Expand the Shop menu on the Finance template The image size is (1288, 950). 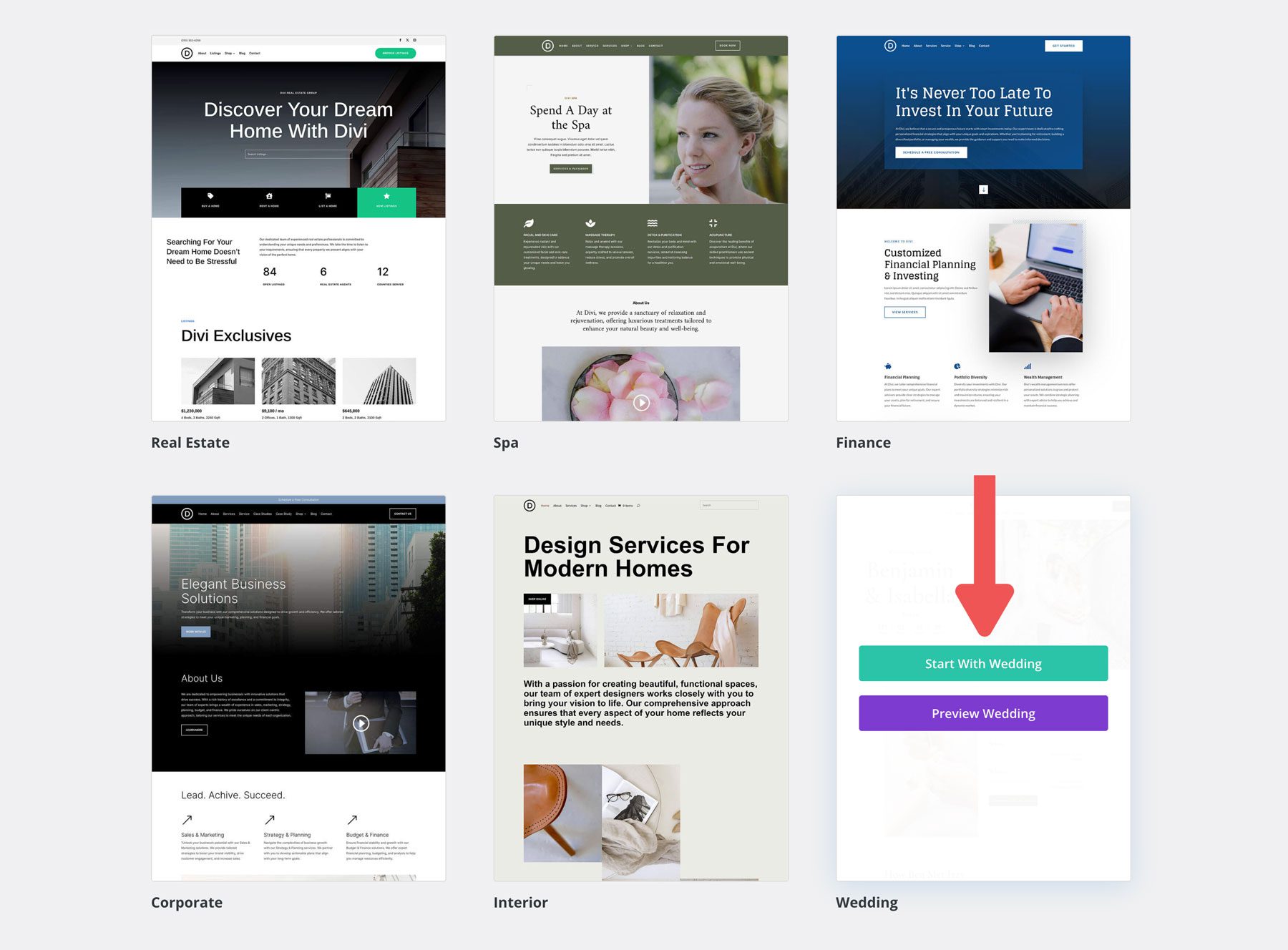(x=959, y=46)
